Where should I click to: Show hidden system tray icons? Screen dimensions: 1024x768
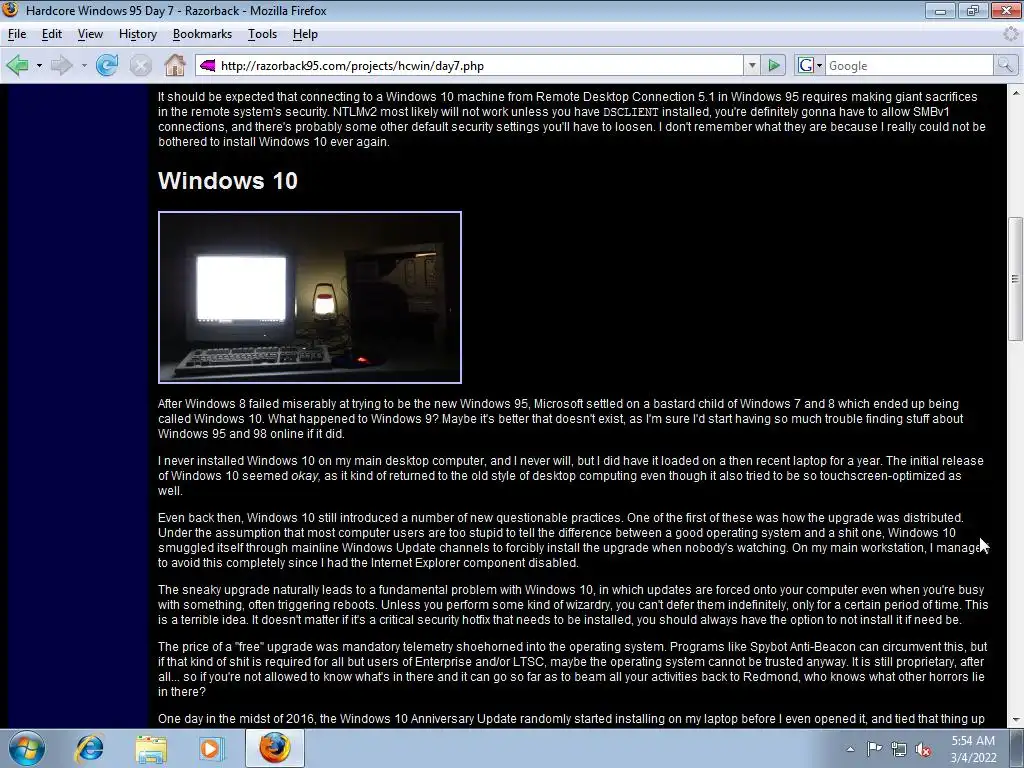click(x=850, y=749)
